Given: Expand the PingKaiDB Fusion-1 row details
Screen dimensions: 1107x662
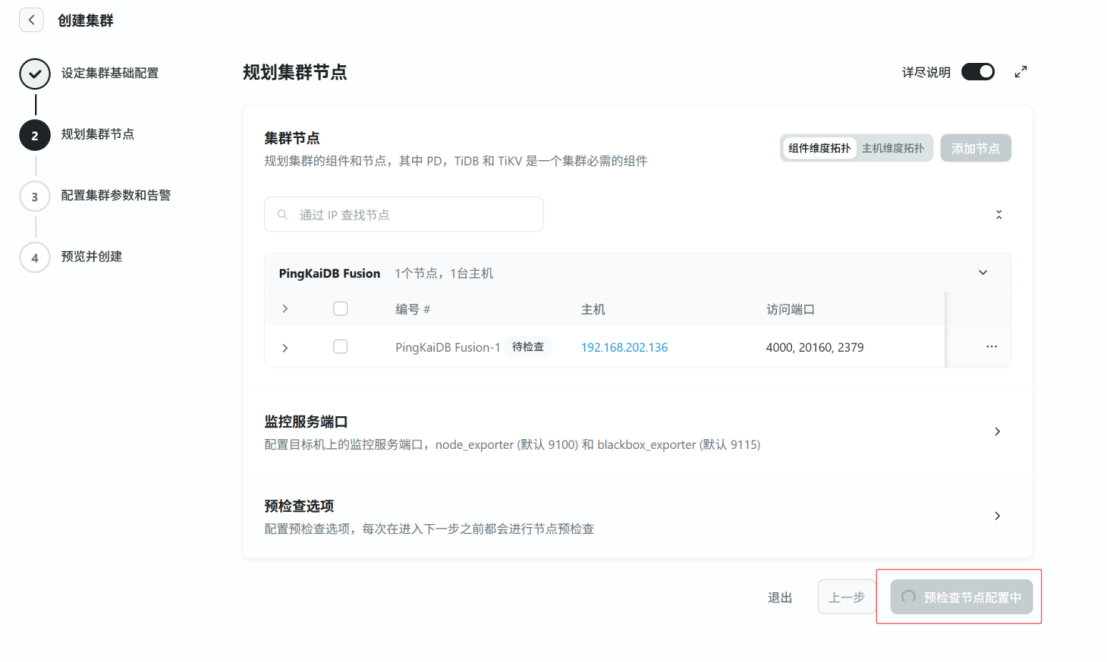Looking at the screenshot, I should pos(285,348).
